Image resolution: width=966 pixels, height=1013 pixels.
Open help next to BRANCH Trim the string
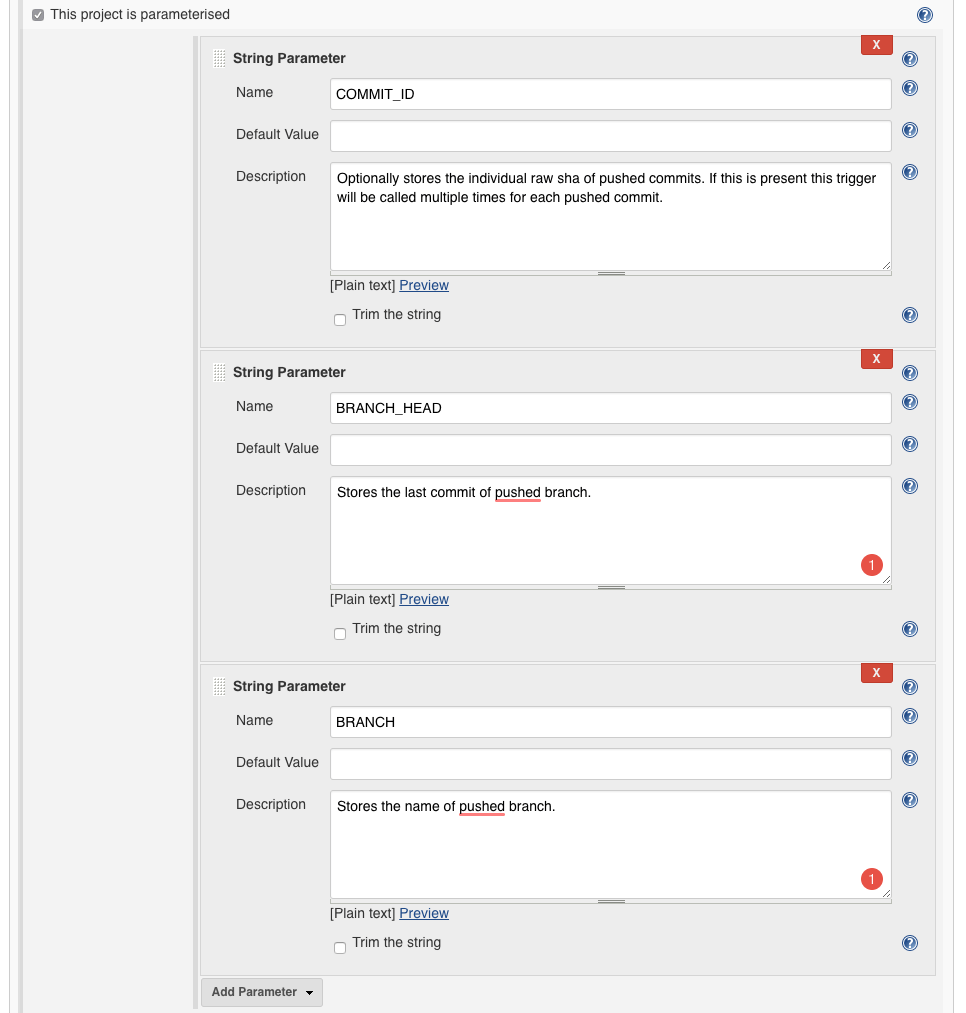pos(909,942)
